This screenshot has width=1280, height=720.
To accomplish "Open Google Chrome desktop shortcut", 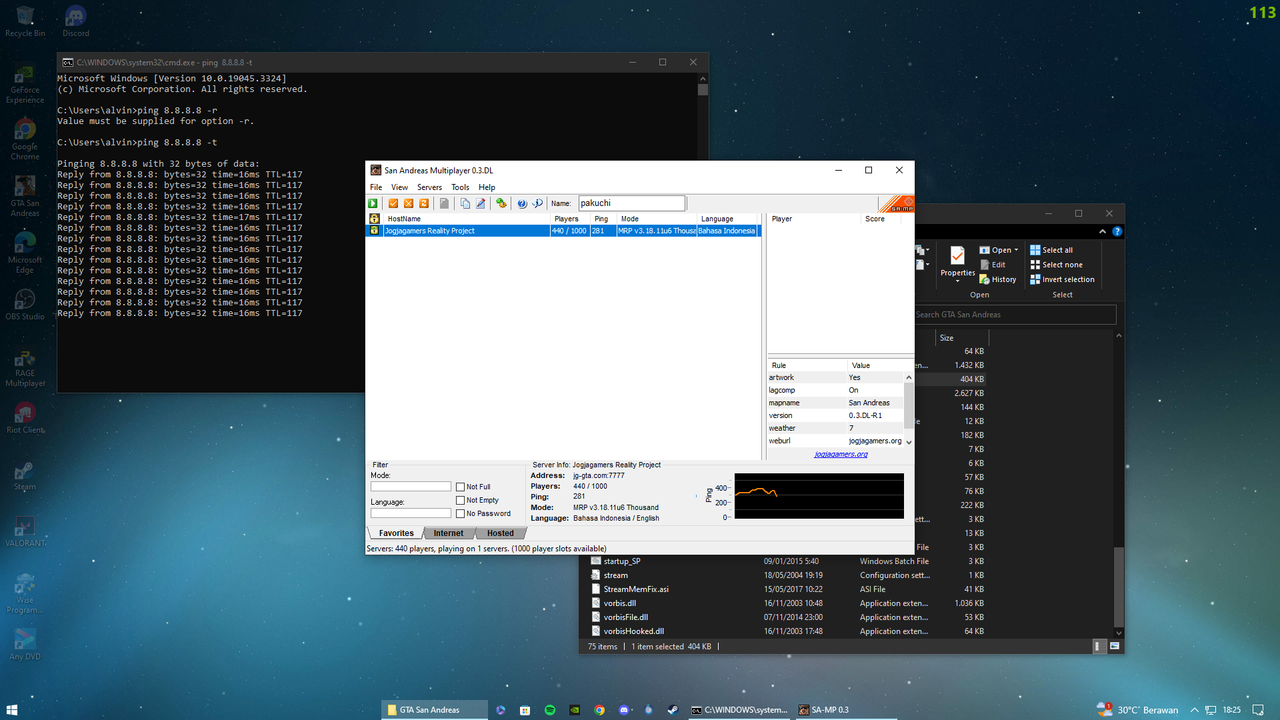I will pyautogui.click(x=25, y=135).
